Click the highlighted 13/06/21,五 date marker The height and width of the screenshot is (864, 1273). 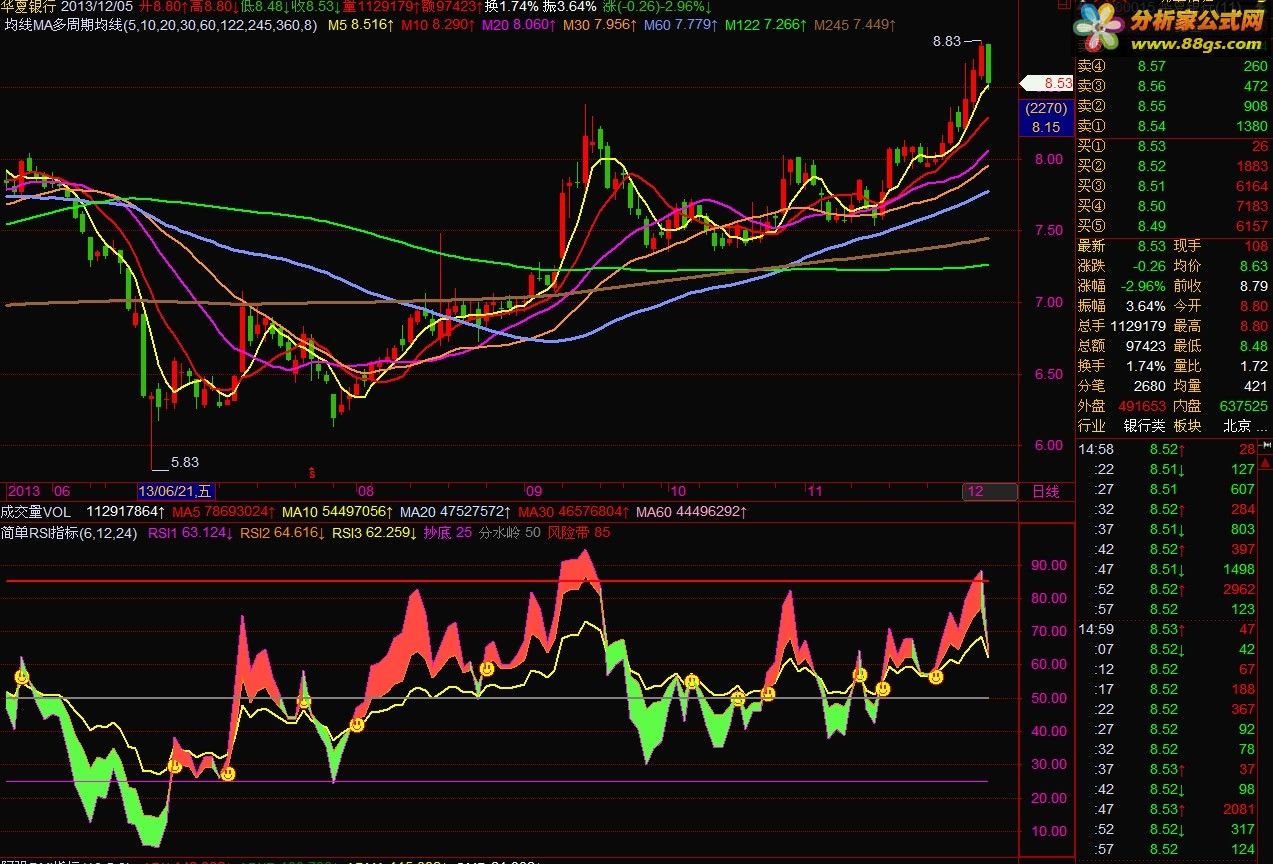[176, 491]
